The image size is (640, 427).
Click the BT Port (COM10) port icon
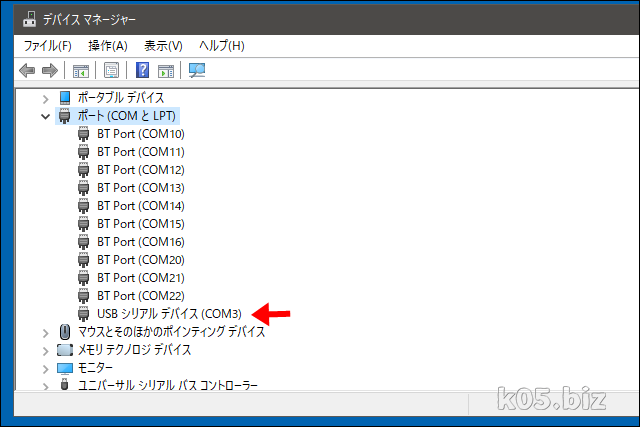tap(84, 134)
